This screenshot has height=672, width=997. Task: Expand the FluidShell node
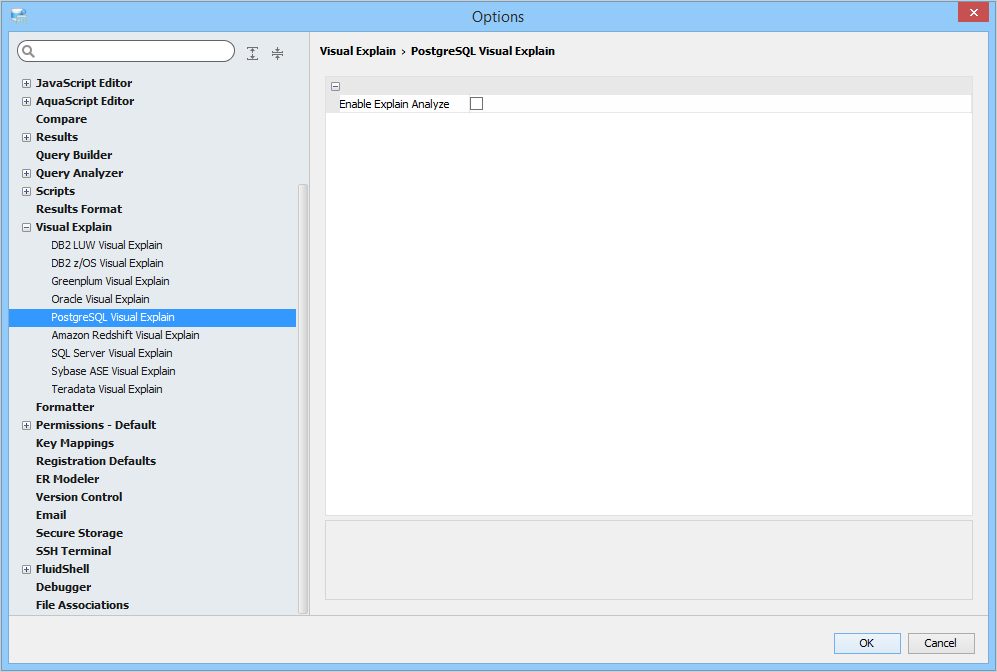(x=26, y=570)
